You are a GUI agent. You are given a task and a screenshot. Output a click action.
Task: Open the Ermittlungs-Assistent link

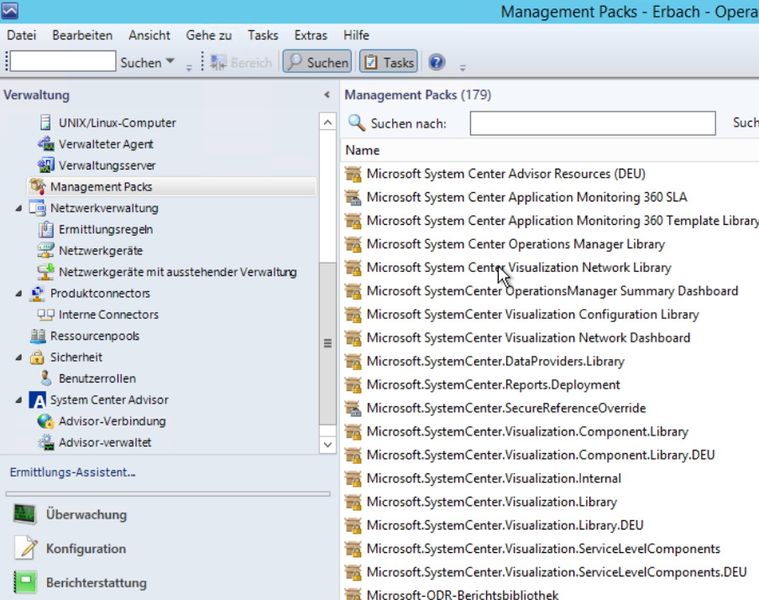73,472
